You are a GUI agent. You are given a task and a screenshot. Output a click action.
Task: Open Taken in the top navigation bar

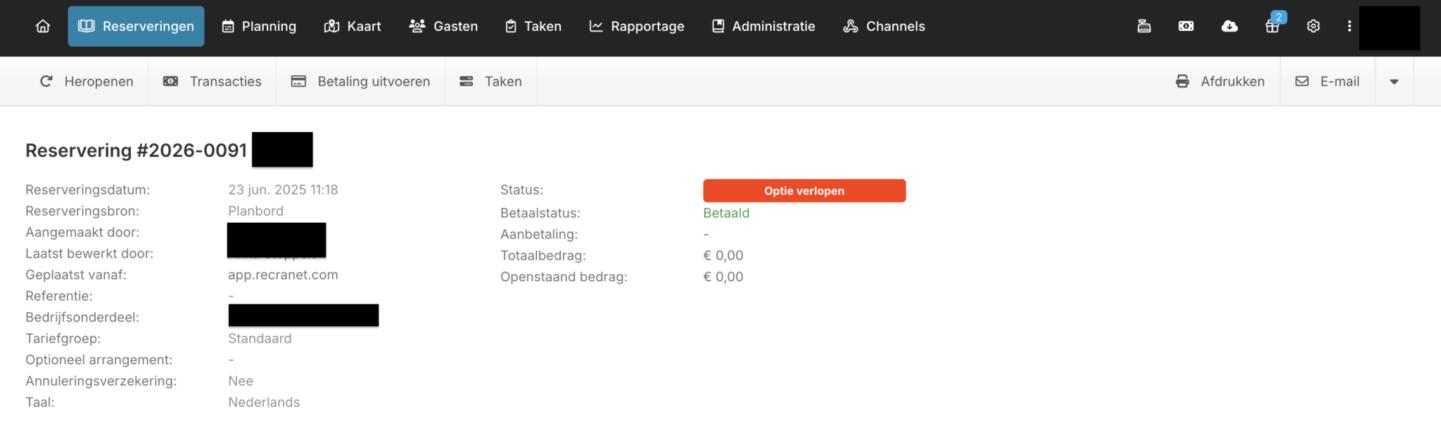[533, 27]
